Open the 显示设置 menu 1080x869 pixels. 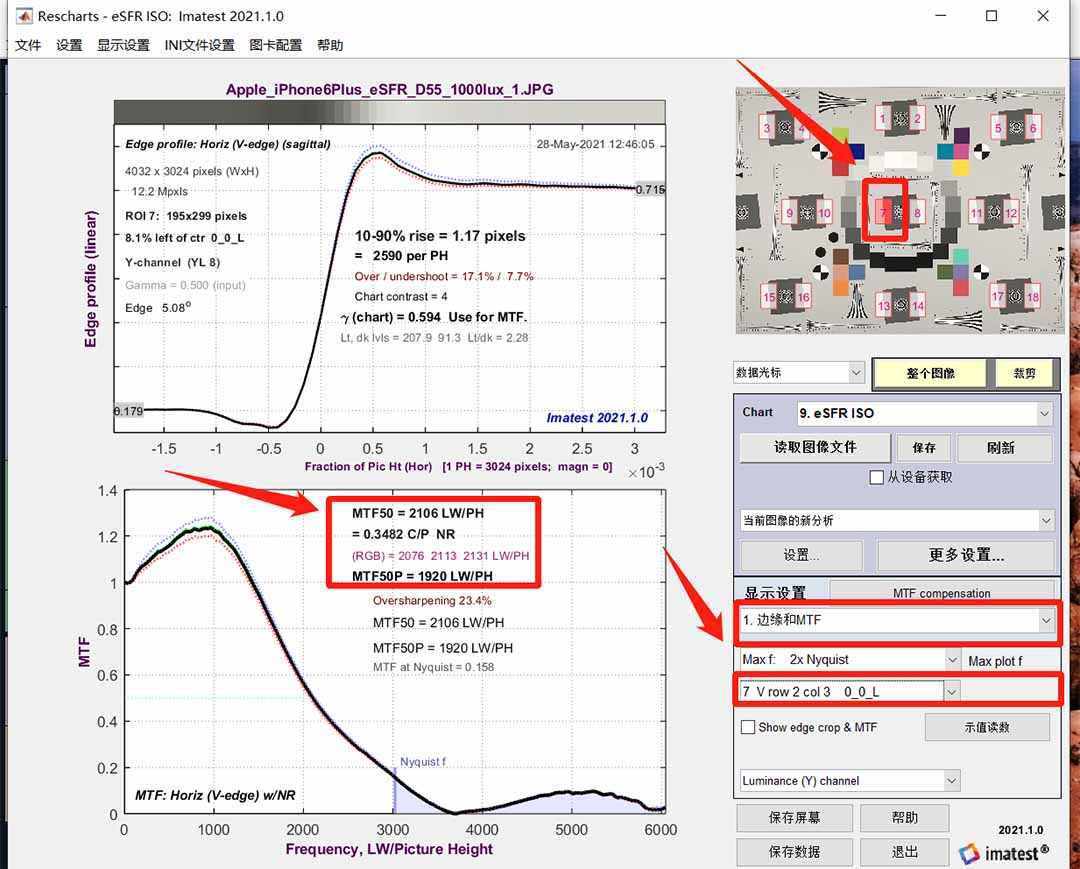point(123,45)
